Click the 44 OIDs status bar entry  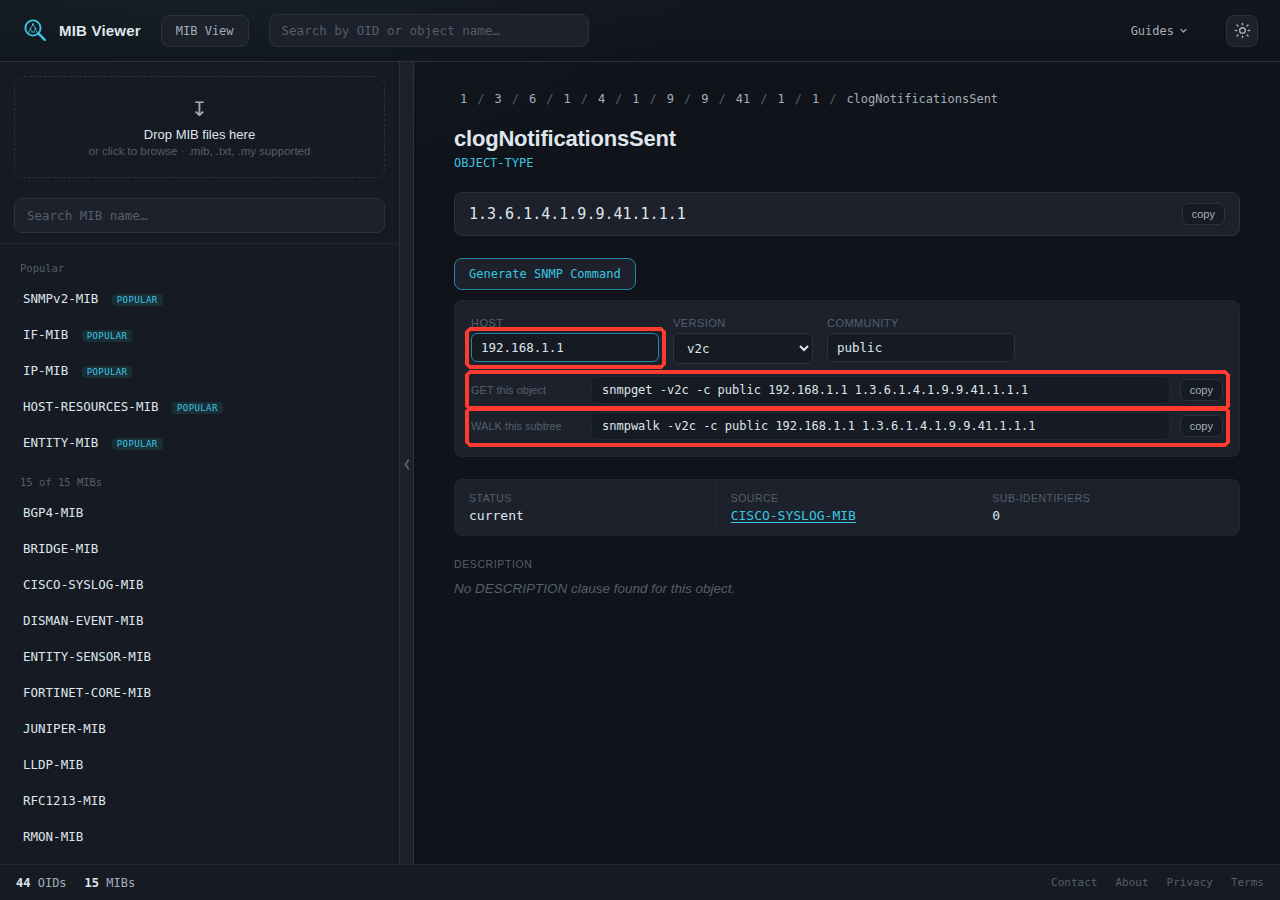click(x=41, y=882)
